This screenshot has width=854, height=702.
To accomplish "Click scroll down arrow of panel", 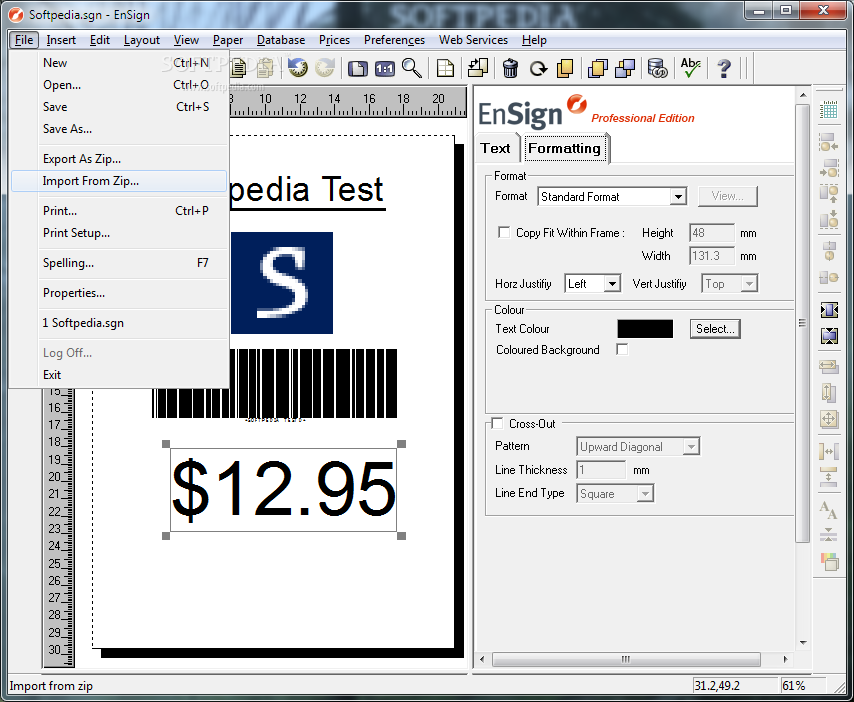I will tap(803, 643).
